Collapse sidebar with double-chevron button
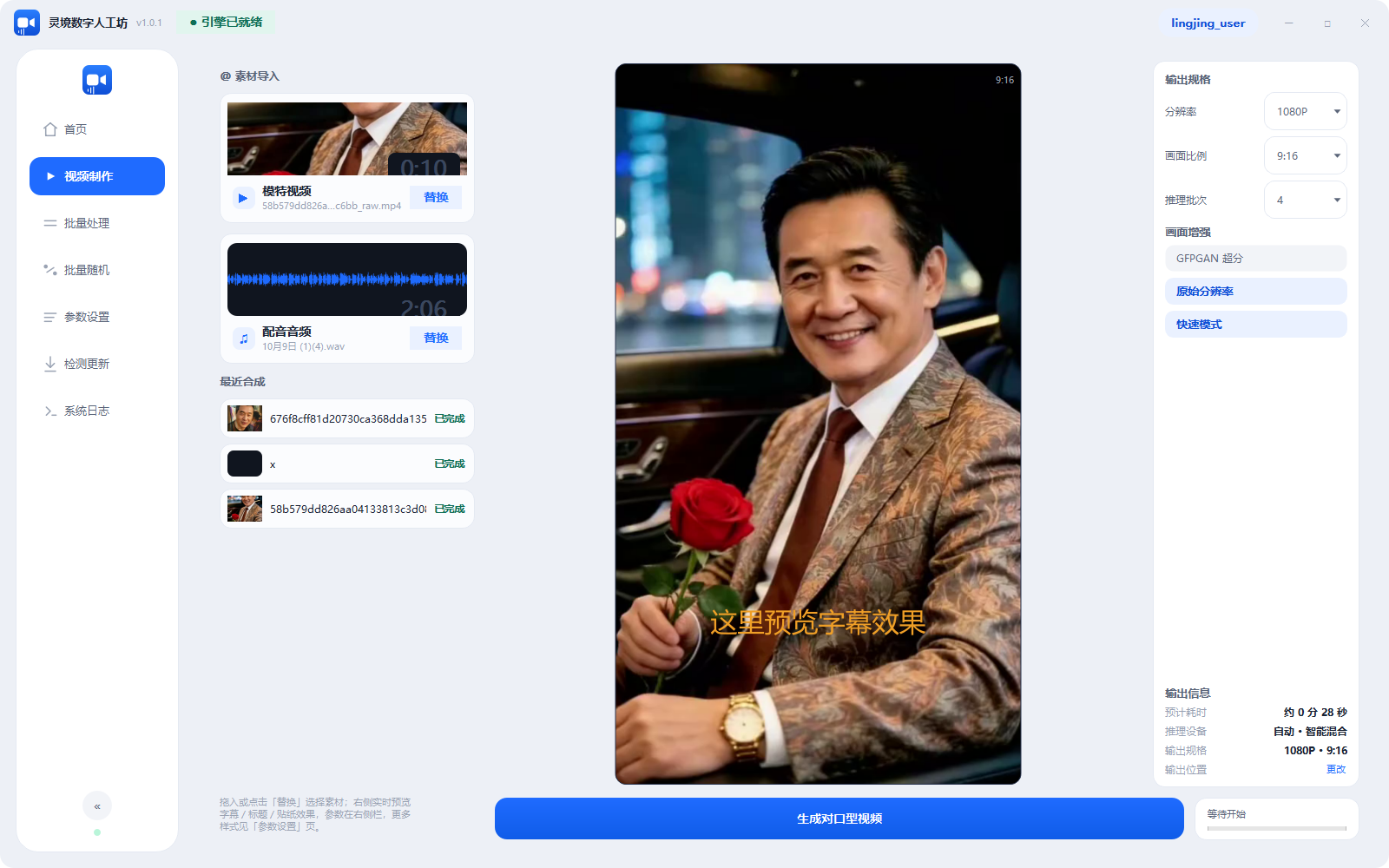This screenshot has width=1389, height=868. click(x=97, y=806)
